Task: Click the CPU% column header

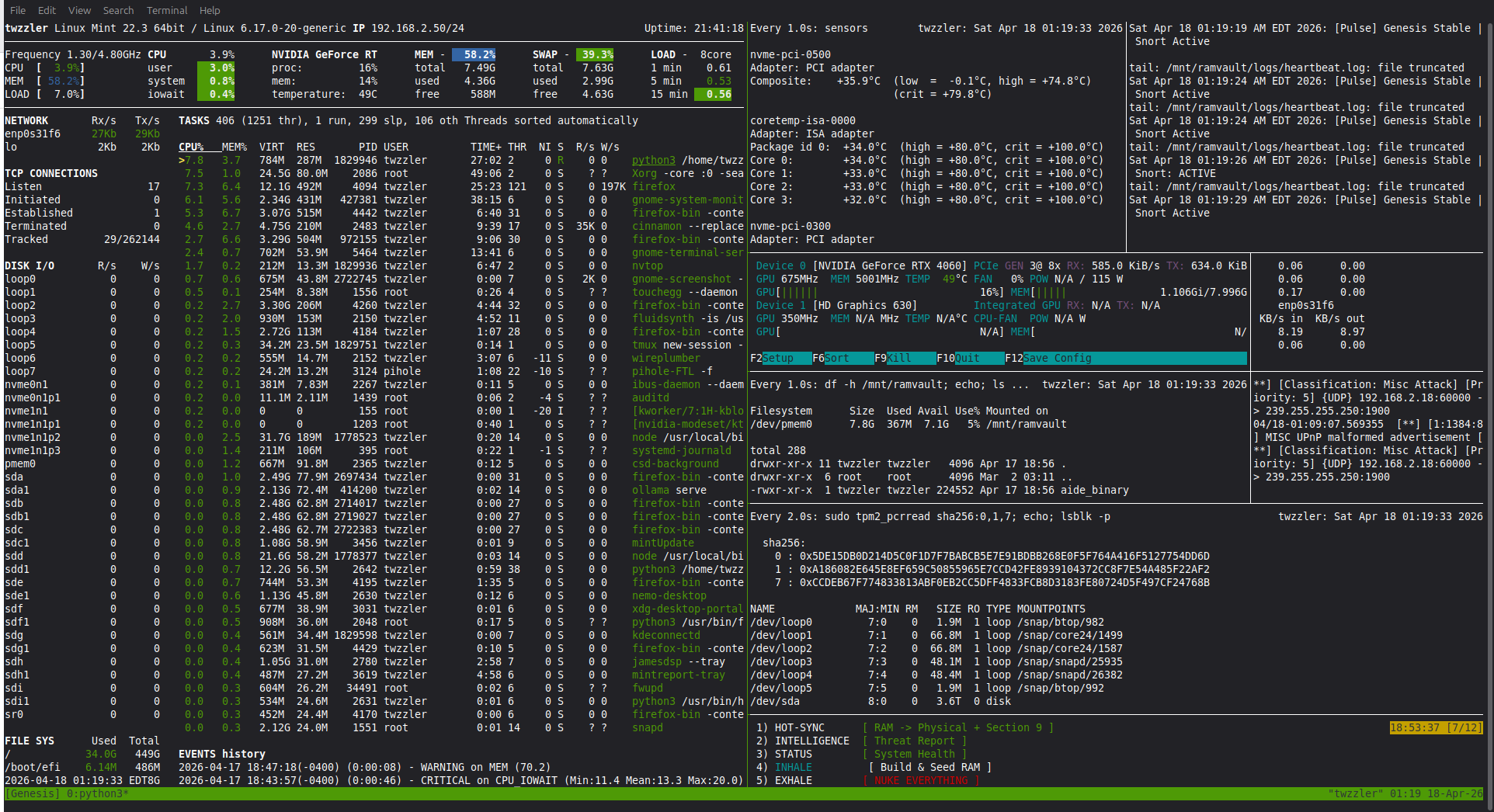Action: pos(191,147)
